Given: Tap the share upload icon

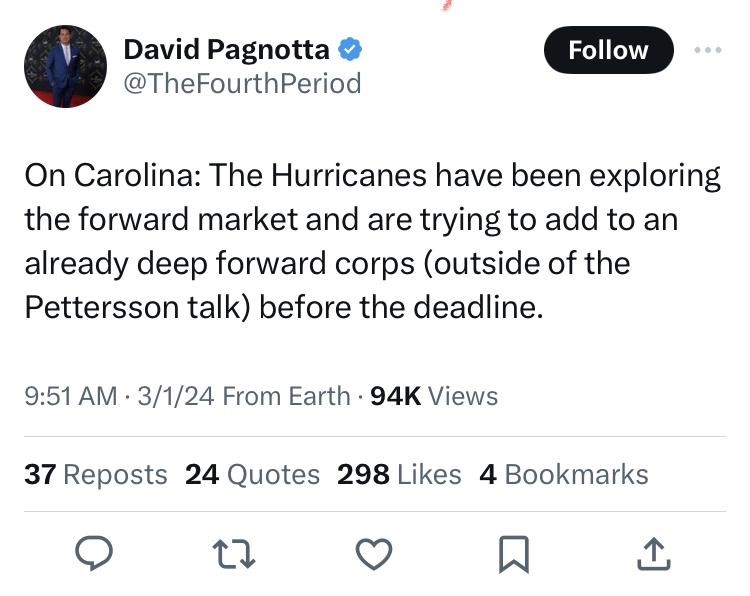Looking at the screenshot, I should point(652,553).
